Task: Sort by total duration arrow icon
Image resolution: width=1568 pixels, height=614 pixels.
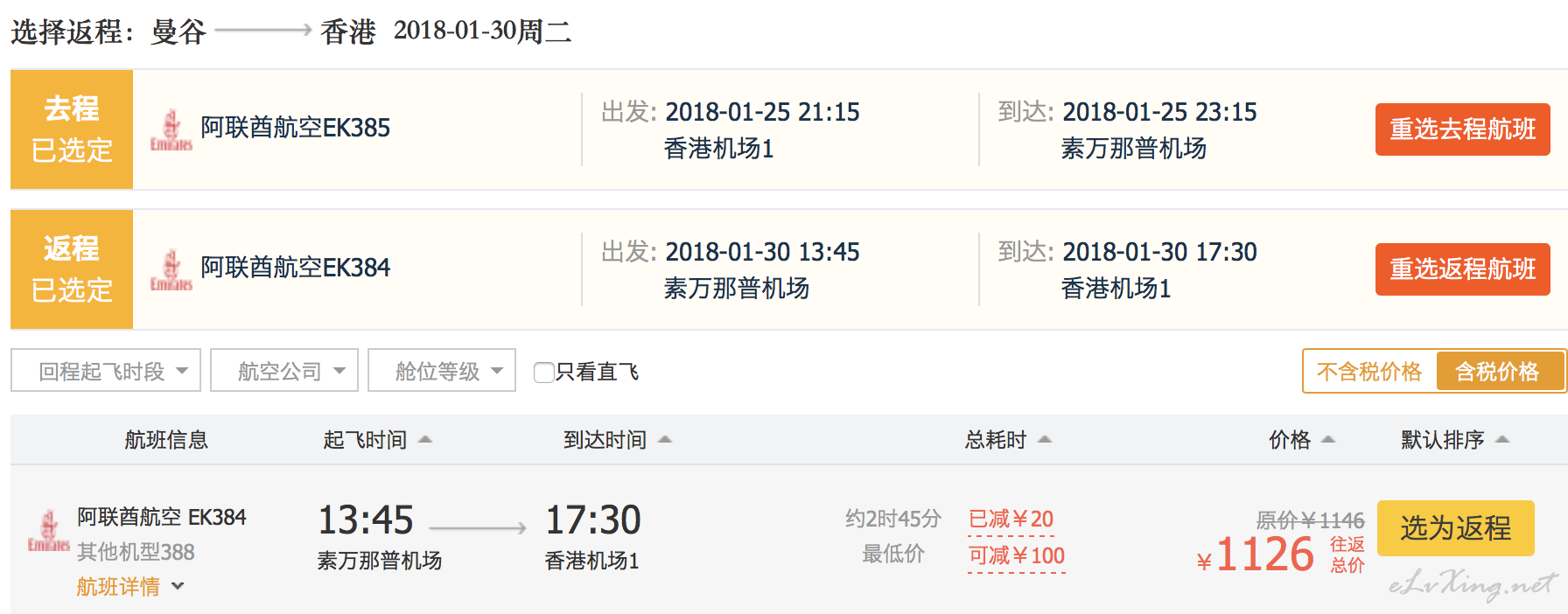Action: coord(1045,440)
